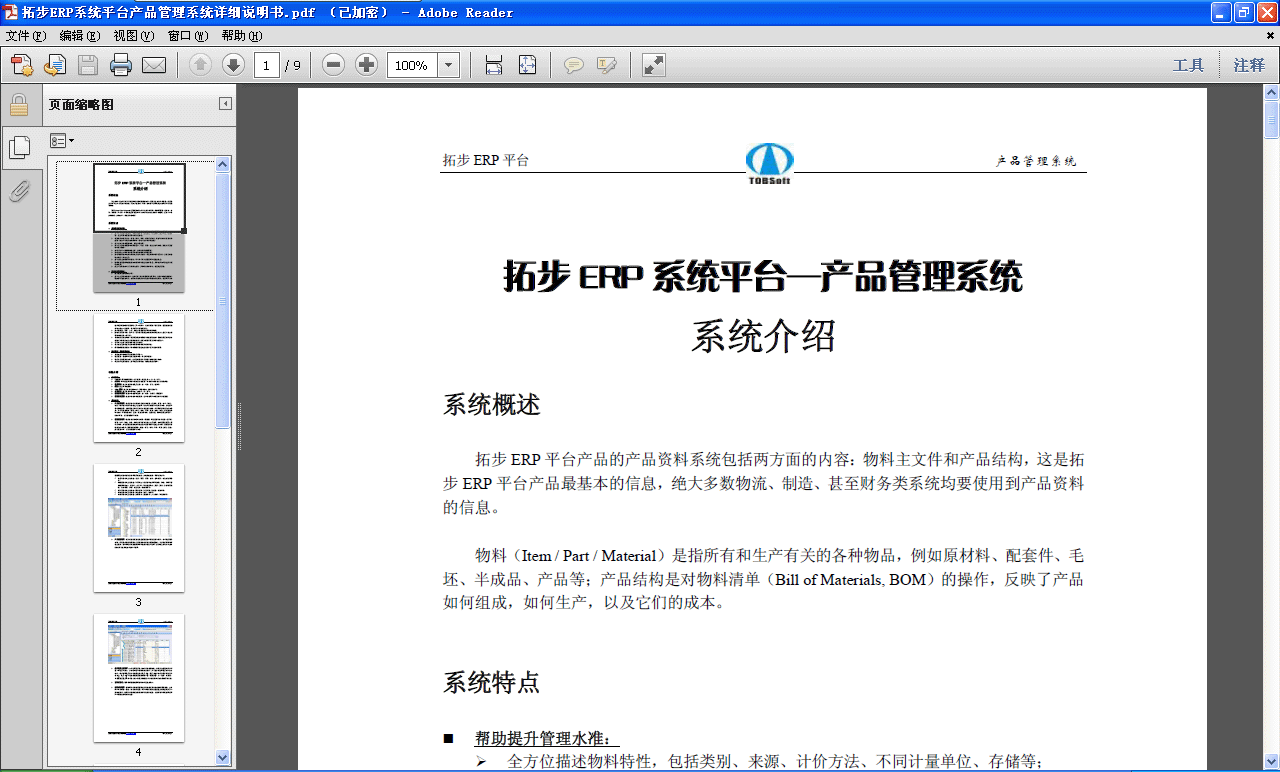The height and width of the screenshot is (772, 1280).
Task: Open the thumbnail options dropdown menu
Action: click(x=62, y=140)
